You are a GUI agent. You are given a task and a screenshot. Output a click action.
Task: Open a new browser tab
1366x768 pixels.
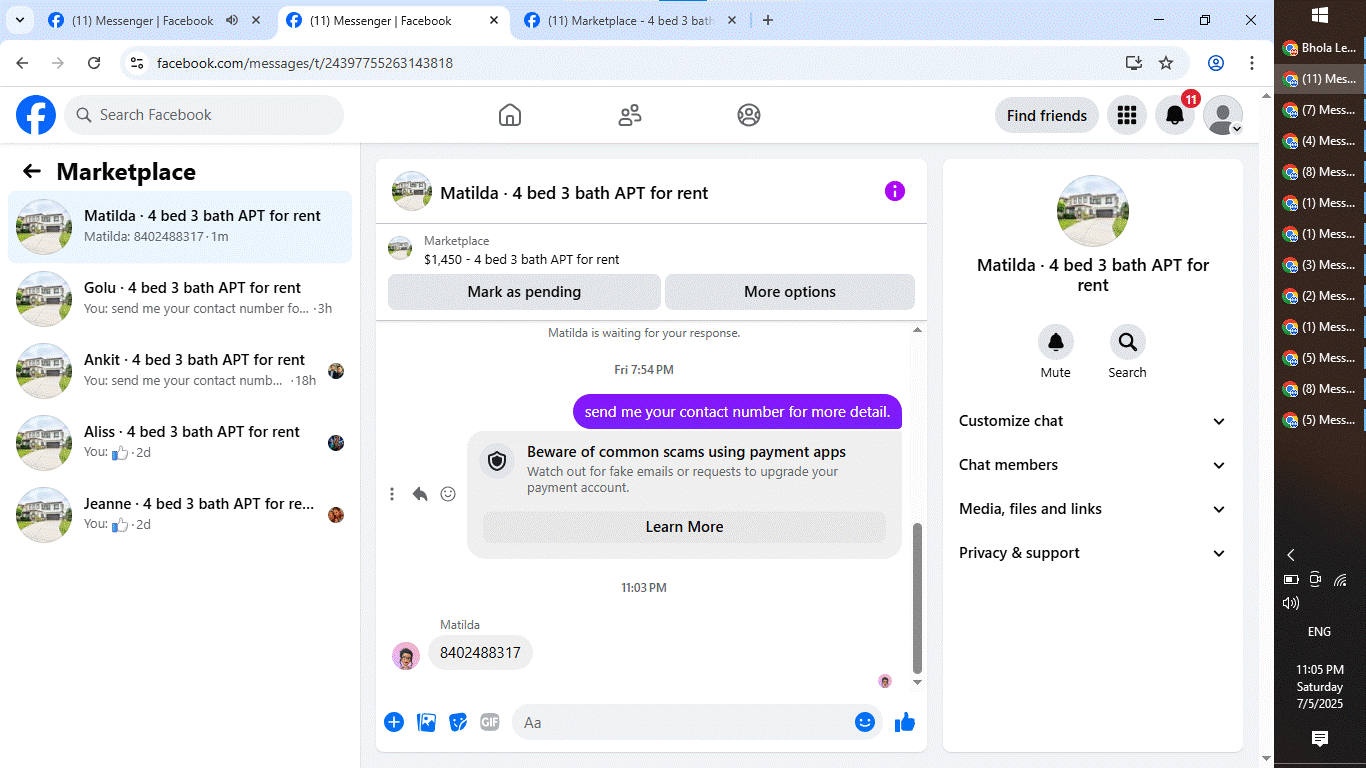pos(768,20)
